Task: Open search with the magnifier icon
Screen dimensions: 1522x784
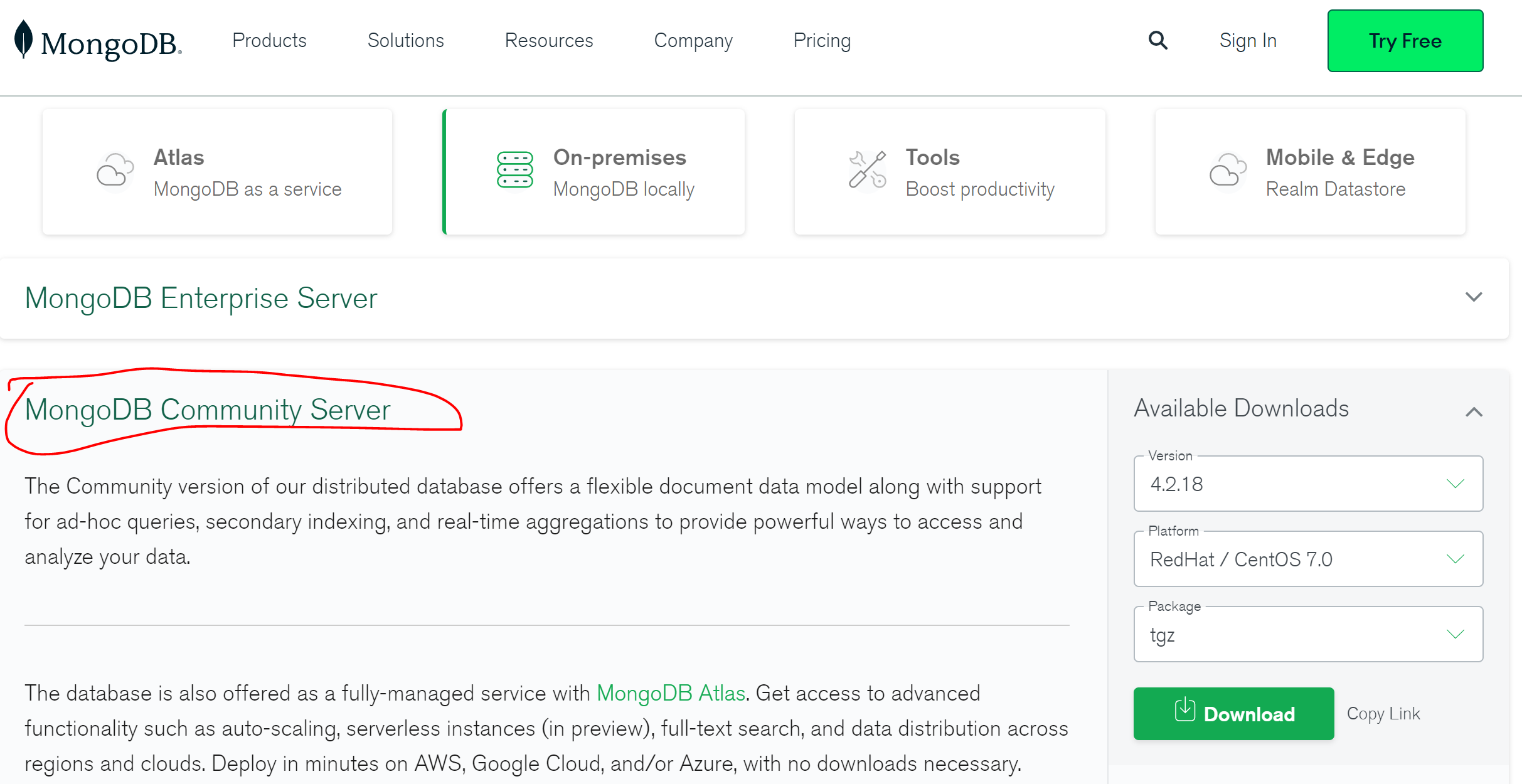Action: [1157, 41]
